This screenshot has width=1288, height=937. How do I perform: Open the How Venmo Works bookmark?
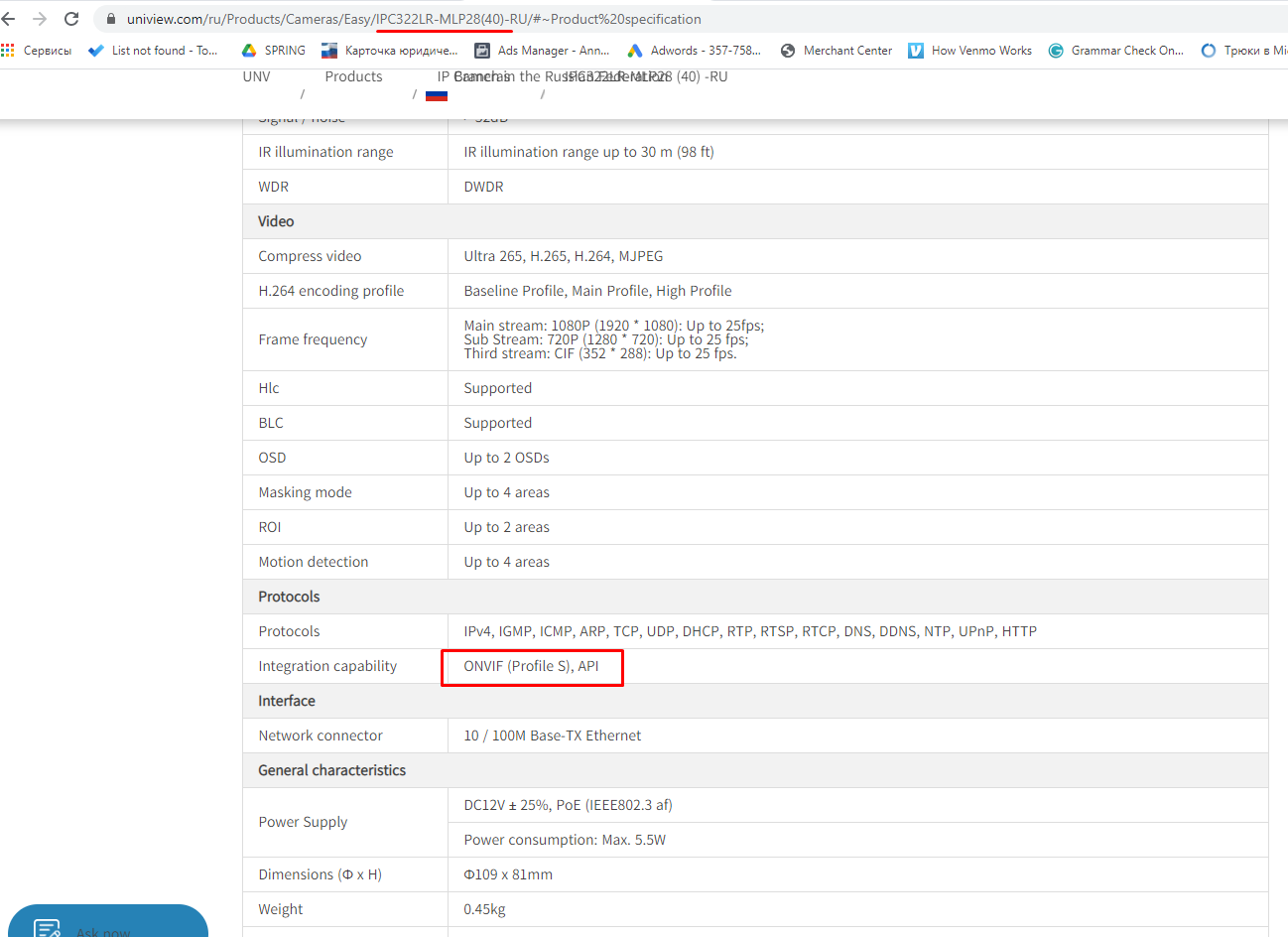click(969, 51)
